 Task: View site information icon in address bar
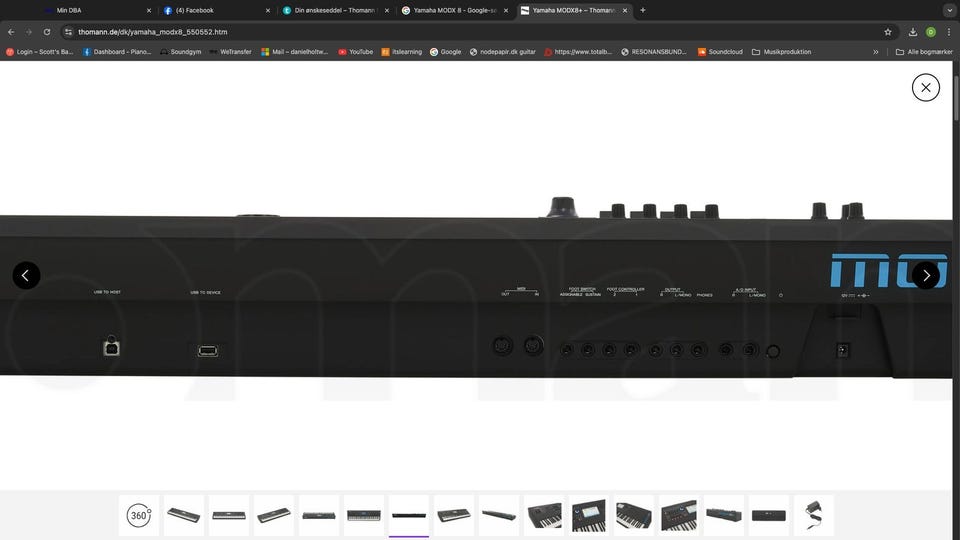click(69, 32)
